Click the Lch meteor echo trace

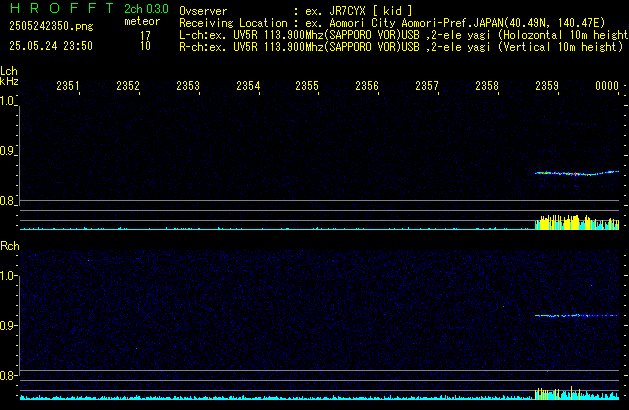[577, 173]
